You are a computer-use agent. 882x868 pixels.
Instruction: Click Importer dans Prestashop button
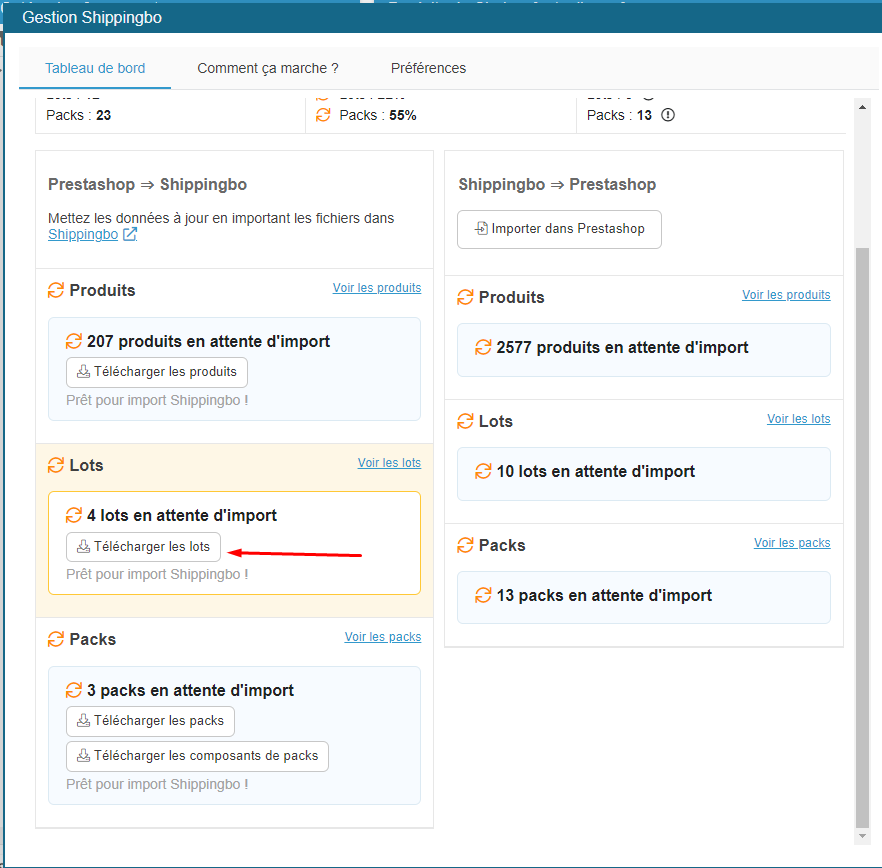[x=559, y=229]
